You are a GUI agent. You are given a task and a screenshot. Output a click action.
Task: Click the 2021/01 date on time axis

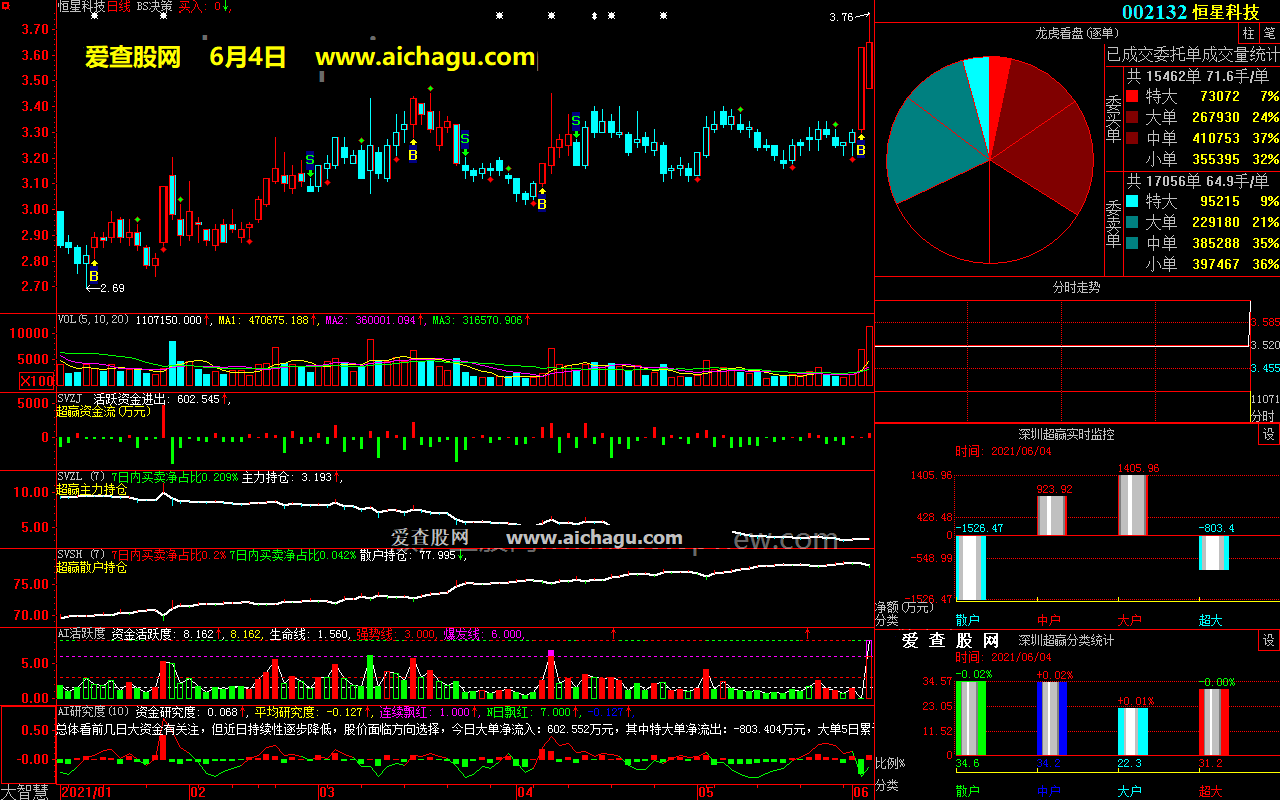tap(85, 792)
